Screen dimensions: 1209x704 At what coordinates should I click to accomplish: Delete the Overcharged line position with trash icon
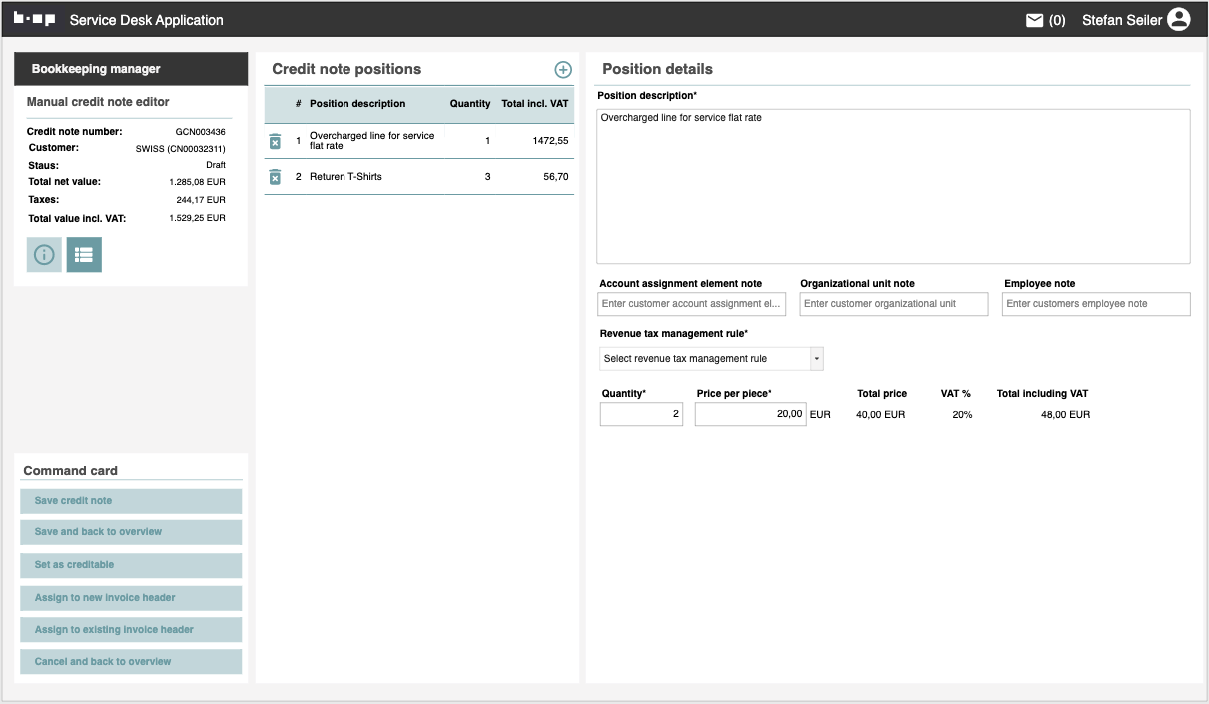(x=275, y=142)
